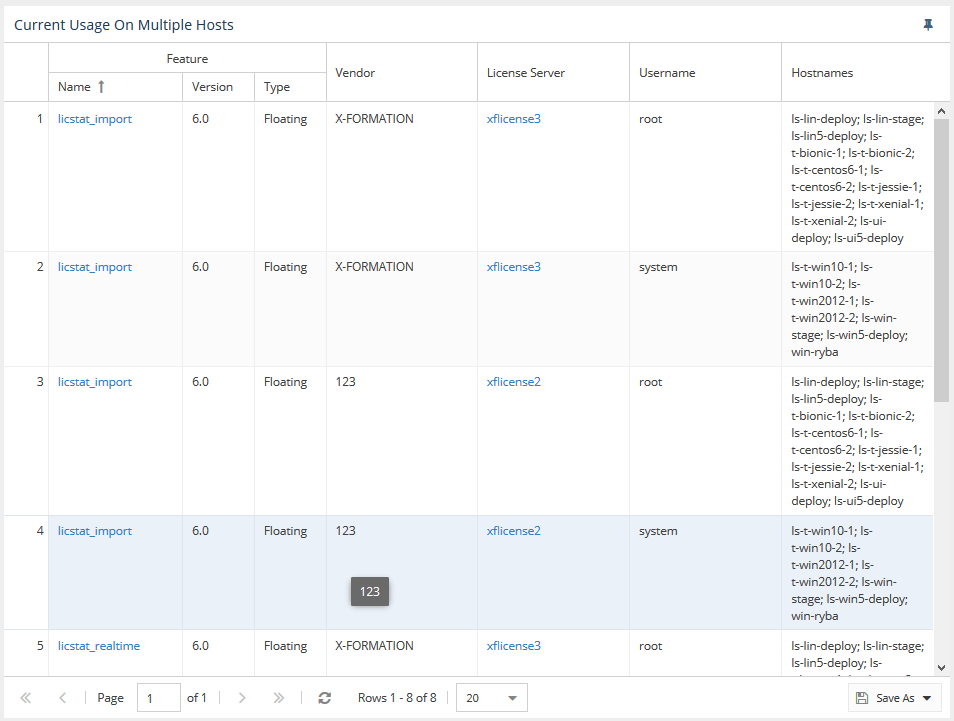Viewport: 954px width, 721px height.
Task: Select the 123 vendor cell in row 4
Action: coord(402,573)
